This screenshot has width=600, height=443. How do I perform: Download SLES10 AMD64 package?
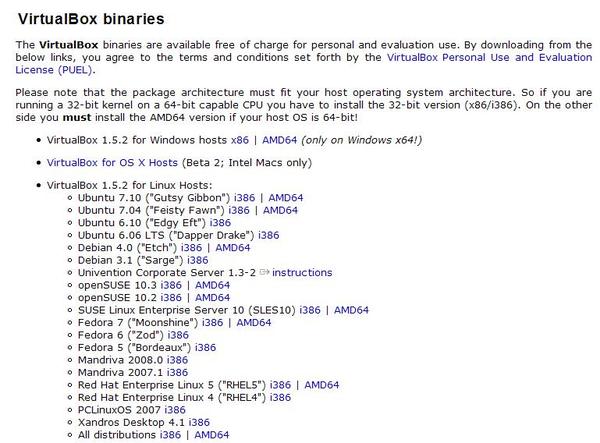point(351,310)
